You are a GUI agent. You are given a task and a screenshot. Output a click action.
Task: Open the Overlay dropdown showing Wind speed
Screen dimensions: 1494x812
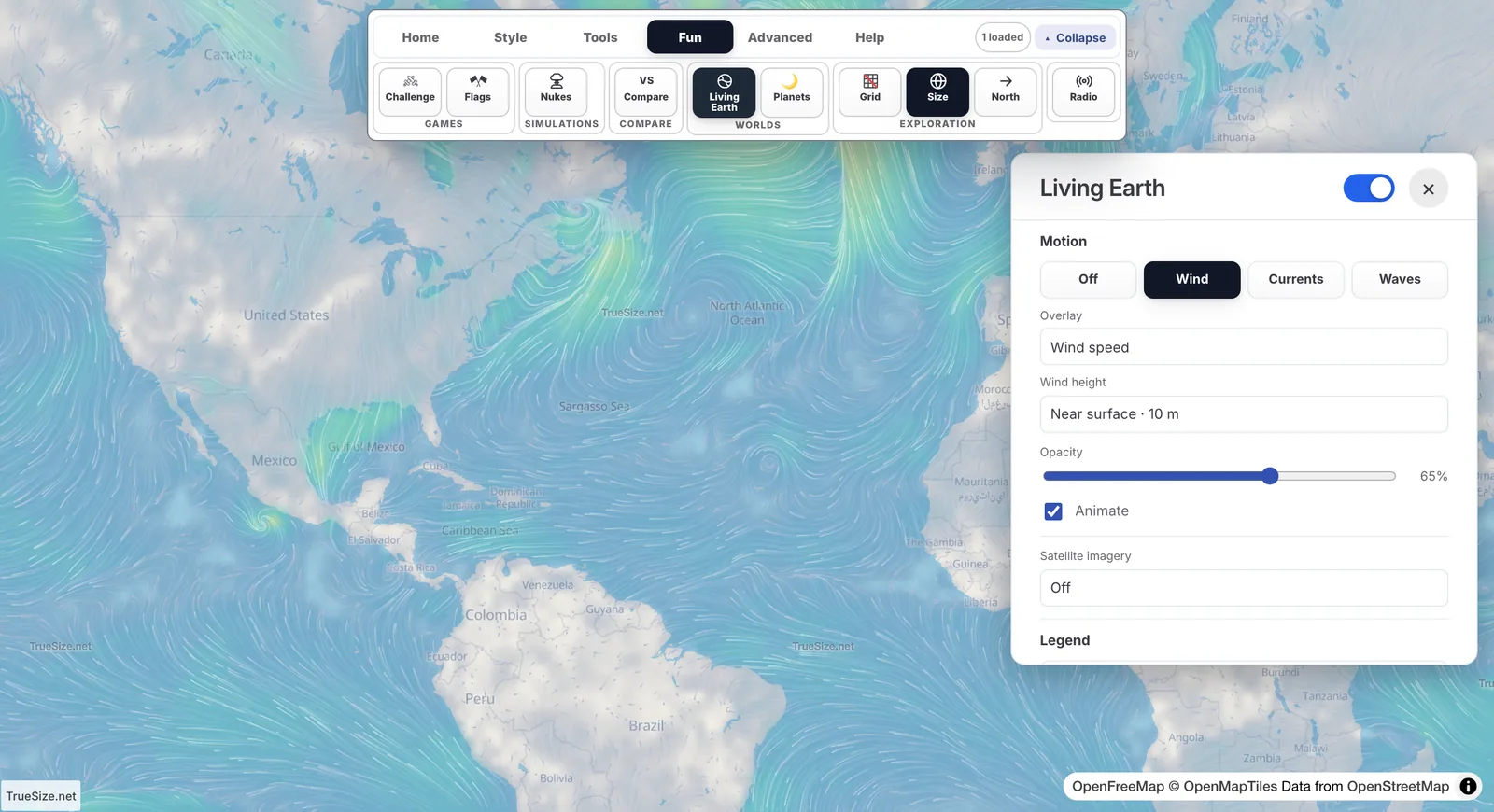(1244, 347)
